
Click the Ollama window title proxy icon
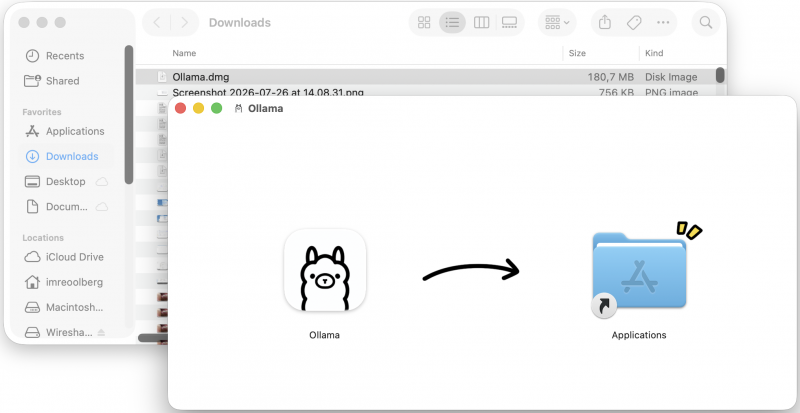(x=238, y=108)
